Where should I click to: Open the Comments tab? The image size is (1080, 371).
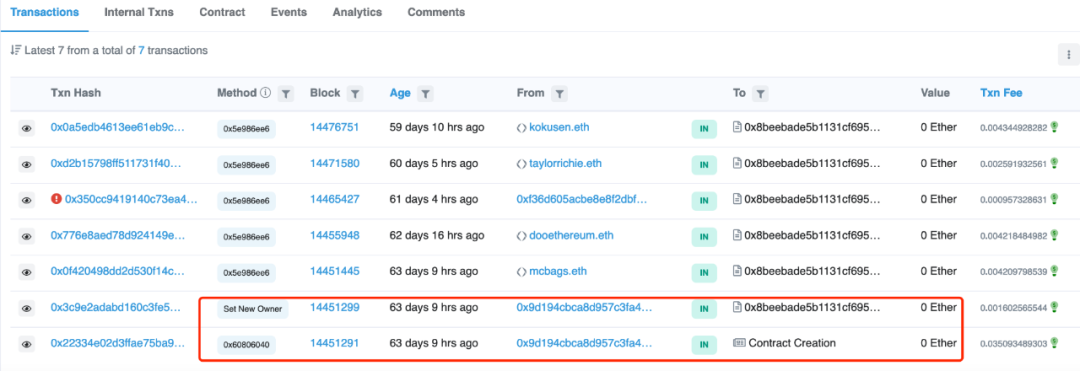(436, 12)
